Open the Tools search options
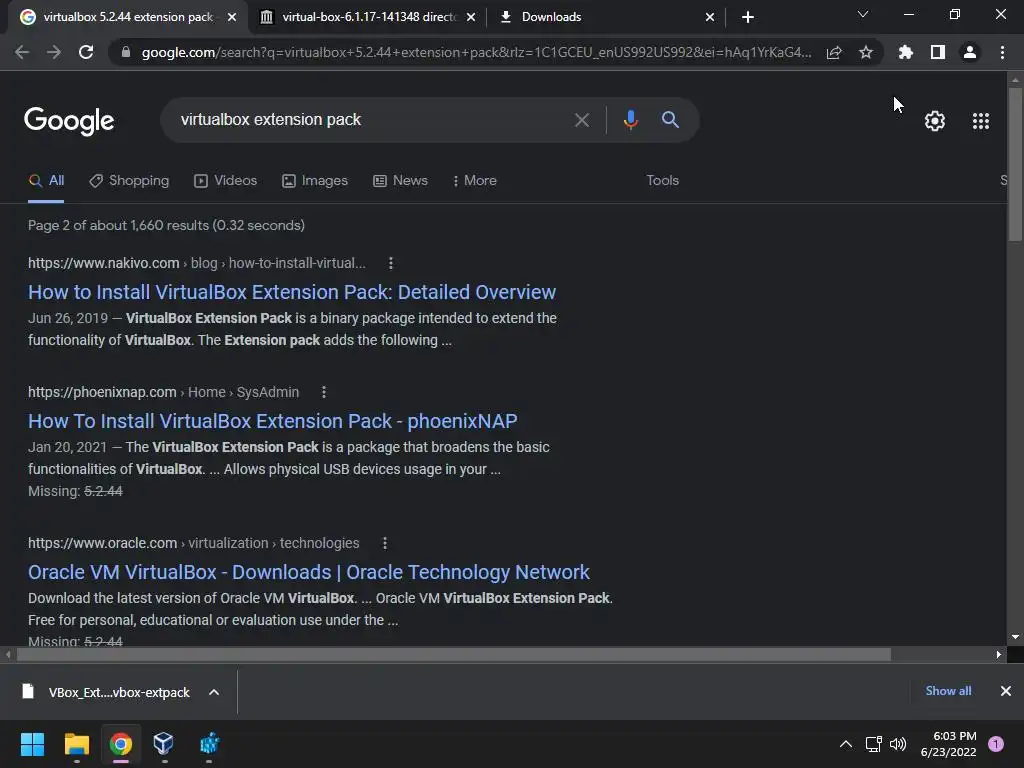1024x768 pixels. pyautogui.click(x=662, y=181)
